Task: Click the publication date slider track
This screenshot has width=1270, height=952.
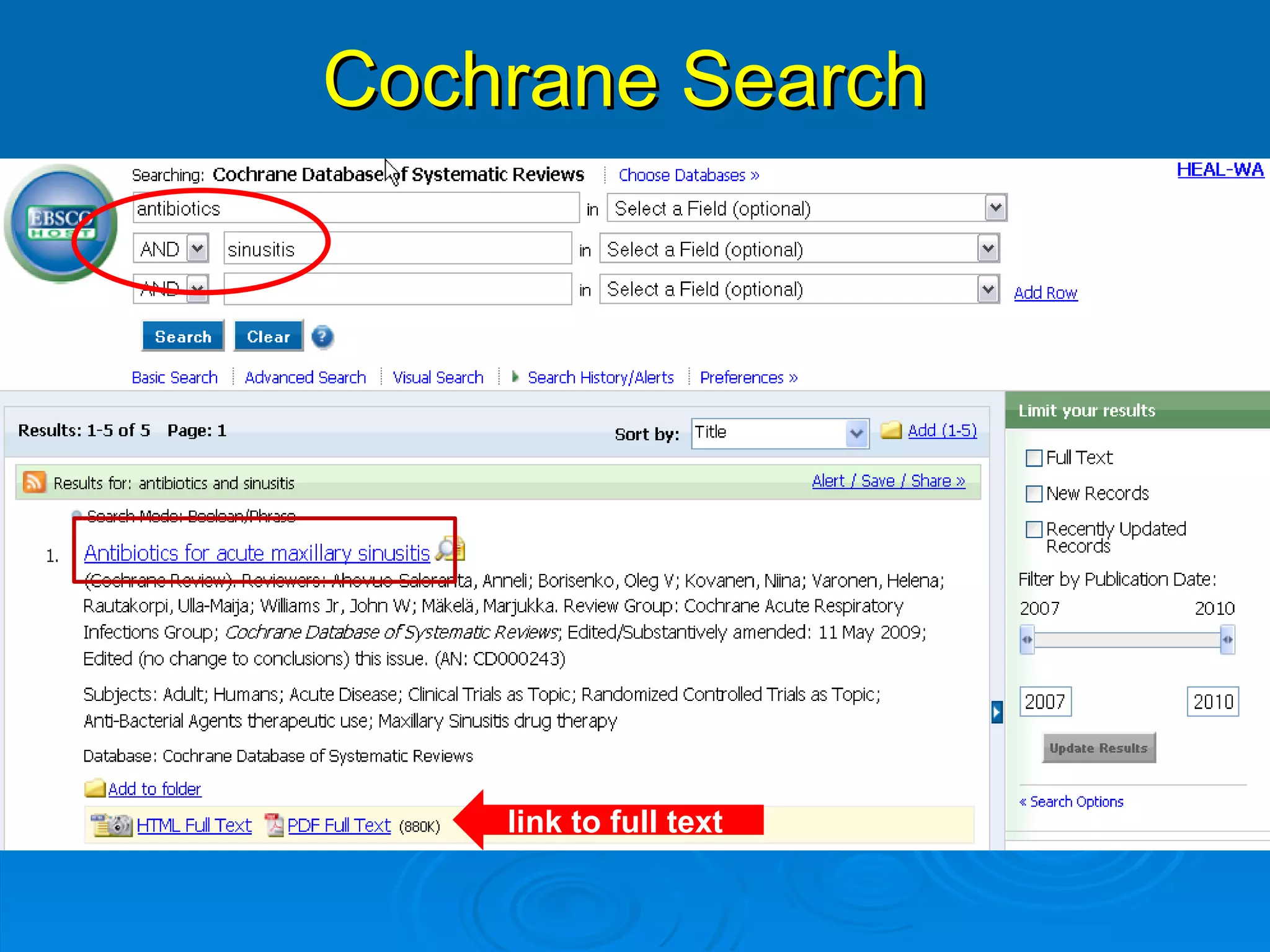Action: (1127, 640)
